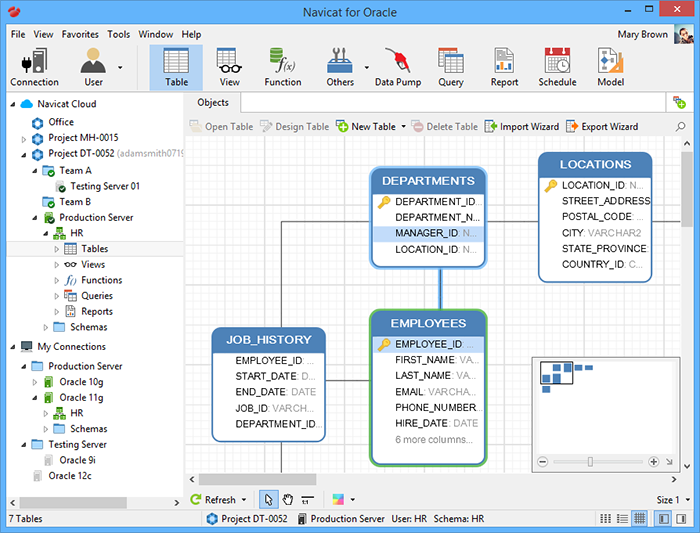This screenshot has height=533, width=700.
Task: Click the Refresh button
Action: click(213, 500)
